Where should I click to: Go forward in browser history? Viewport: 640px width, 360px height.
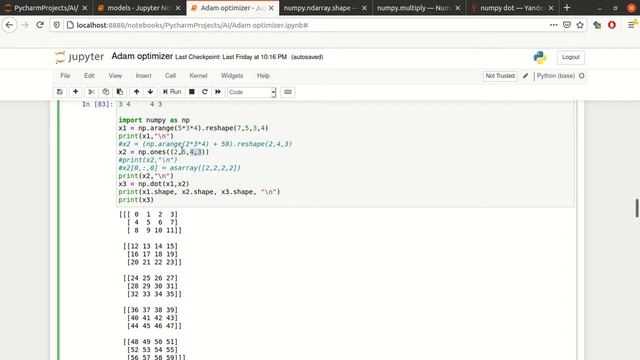[x=25, y=25]
